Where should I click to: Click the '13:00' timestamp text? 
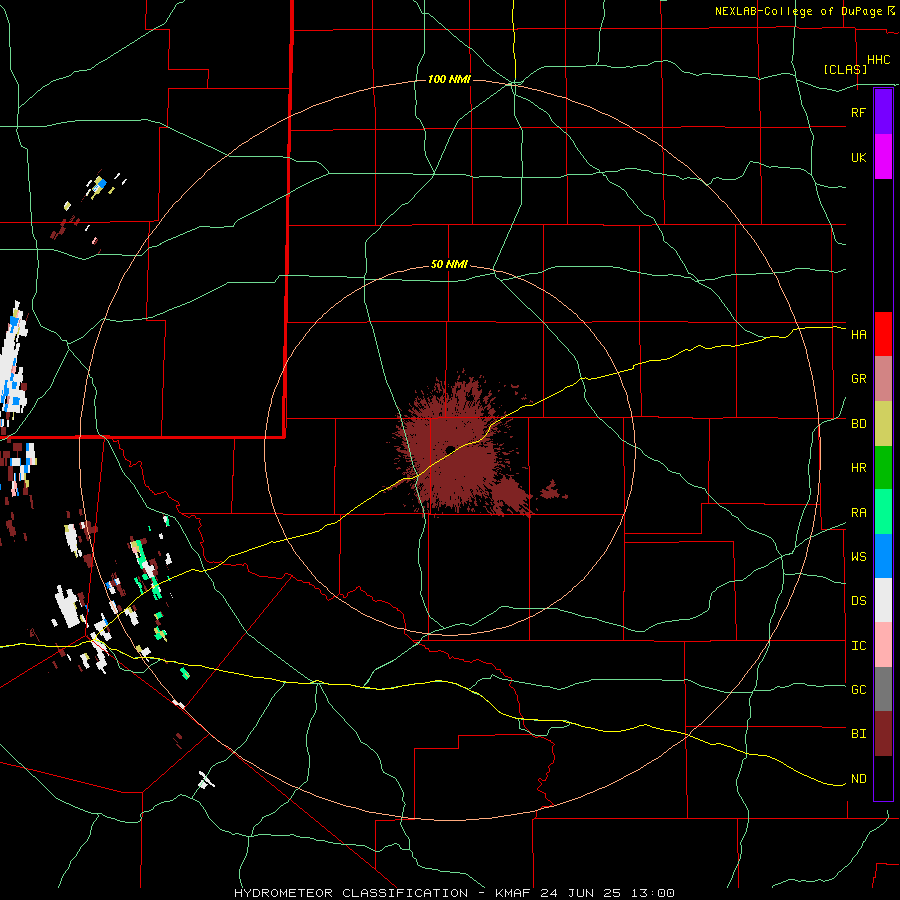tap(655, 893)
